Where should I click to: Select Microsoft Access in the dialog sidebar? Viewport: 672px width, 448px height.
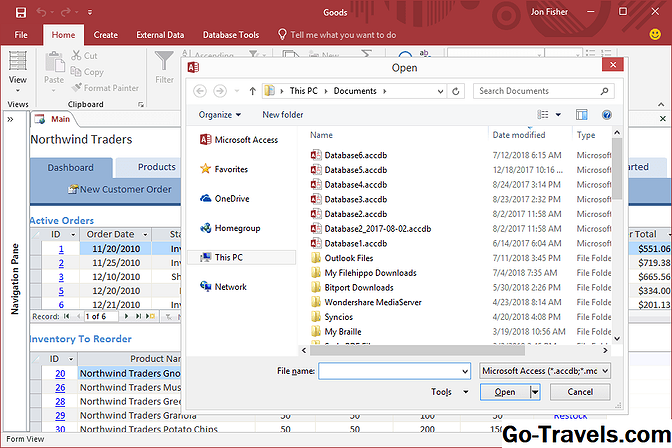coord(239,140)
